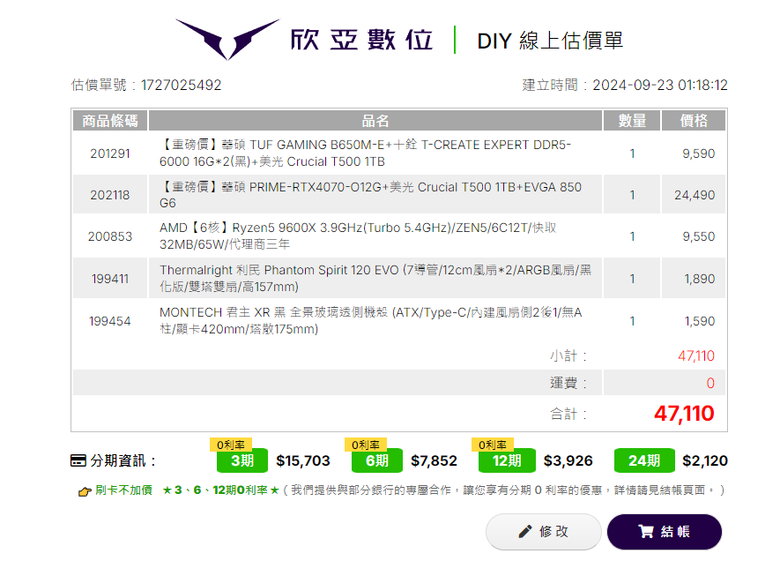Click the ★3、6、12期0利率★ promo text
Screen dimensions: 780x576
click(x=221, y=490)
